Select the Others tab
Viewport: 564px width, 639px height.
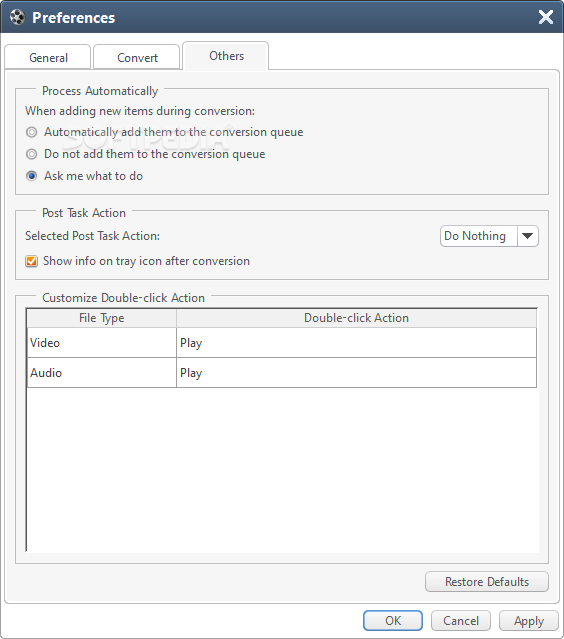tap(226, 56)
